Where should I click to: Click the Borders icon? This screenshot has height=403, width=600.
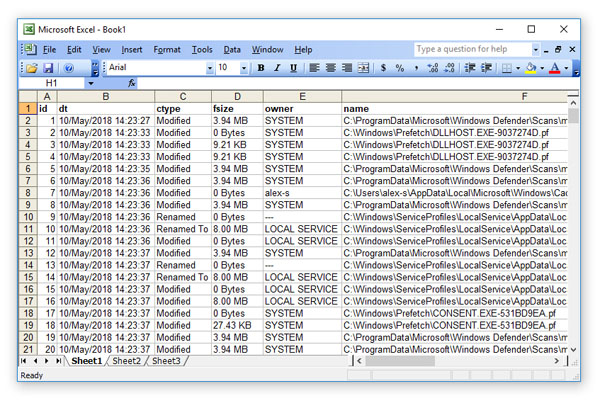click(507, 68)
